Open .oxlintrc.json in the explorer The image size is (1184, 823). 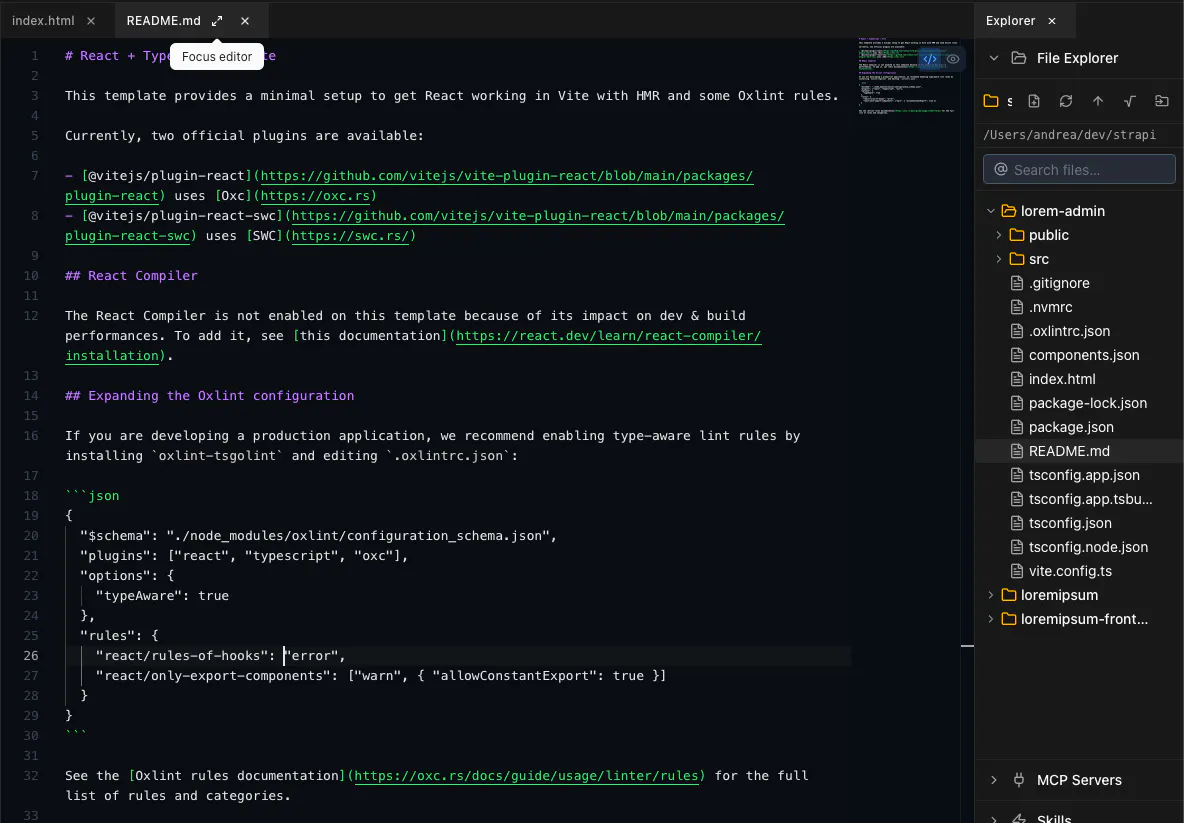(1069, 331)
